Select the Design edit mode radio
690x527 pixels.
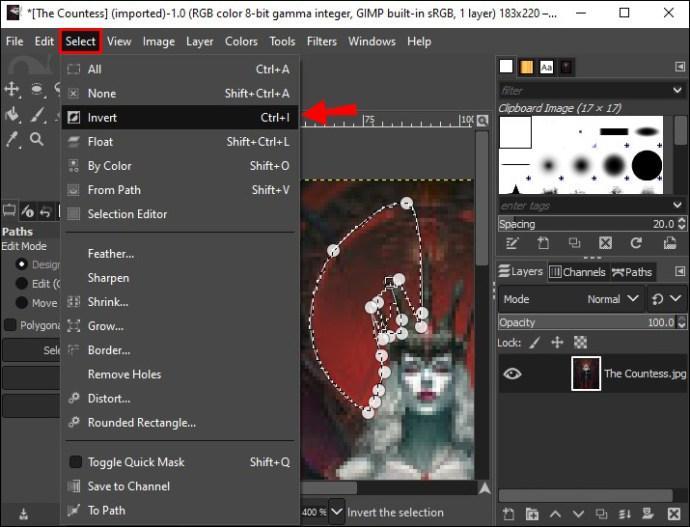coord(21,264)
